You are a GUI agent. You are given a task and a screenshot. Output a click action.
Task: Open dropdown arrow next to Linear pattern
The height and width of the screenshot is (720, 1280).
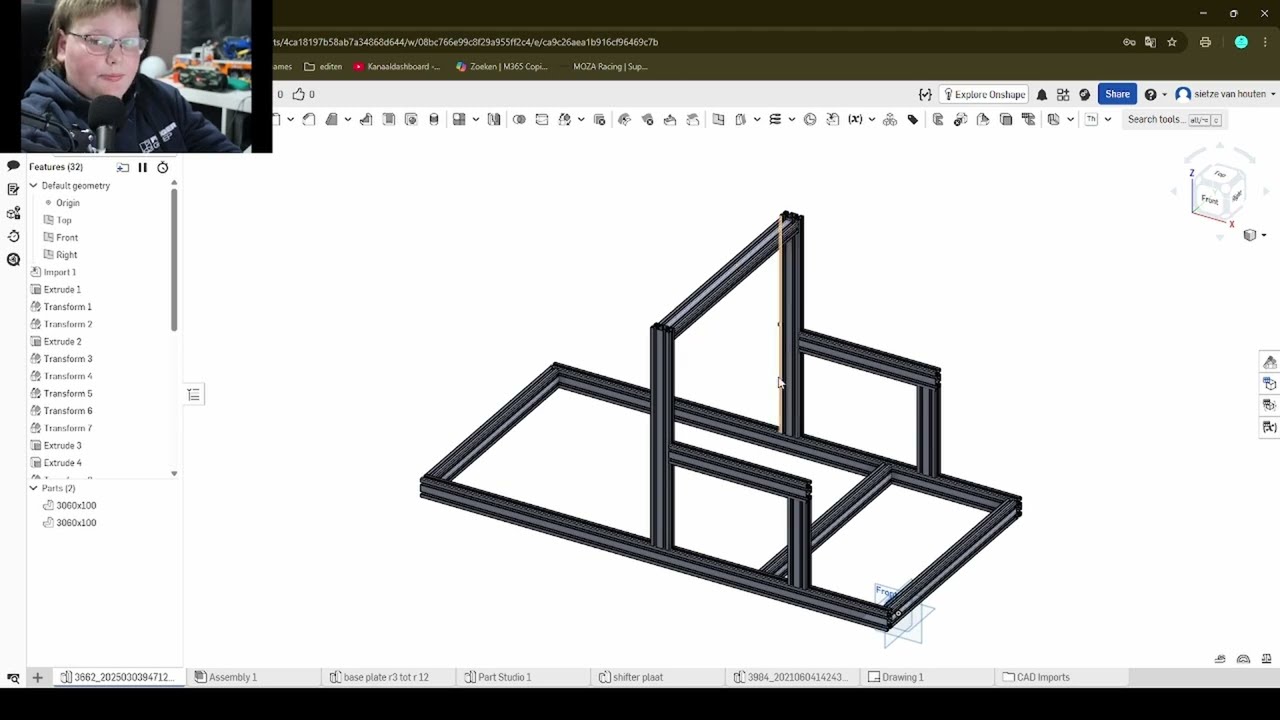(x=476, y=120)
